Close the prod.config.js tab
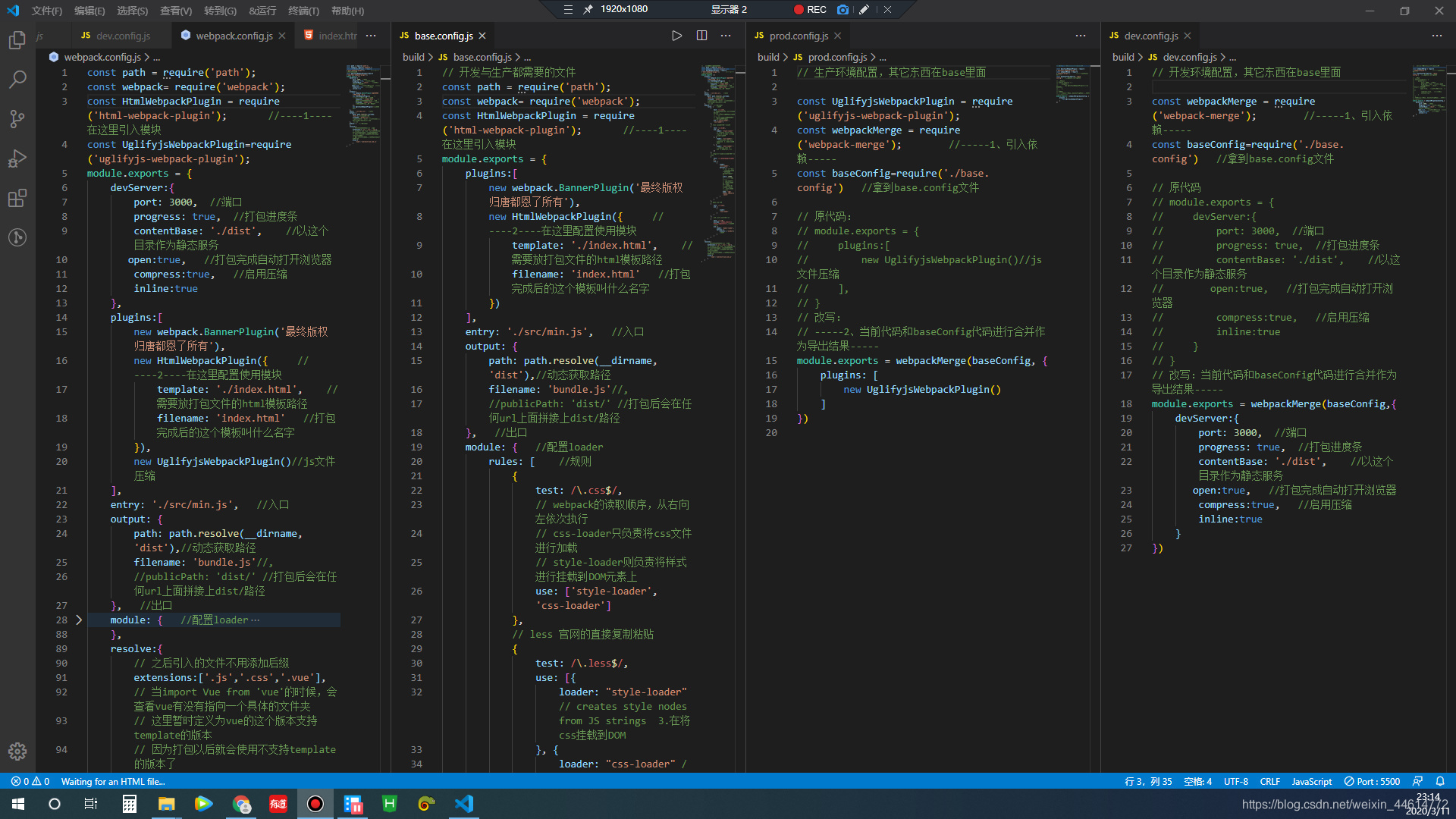The width and height of the screenshot is (1456, 819). [837, 36]
